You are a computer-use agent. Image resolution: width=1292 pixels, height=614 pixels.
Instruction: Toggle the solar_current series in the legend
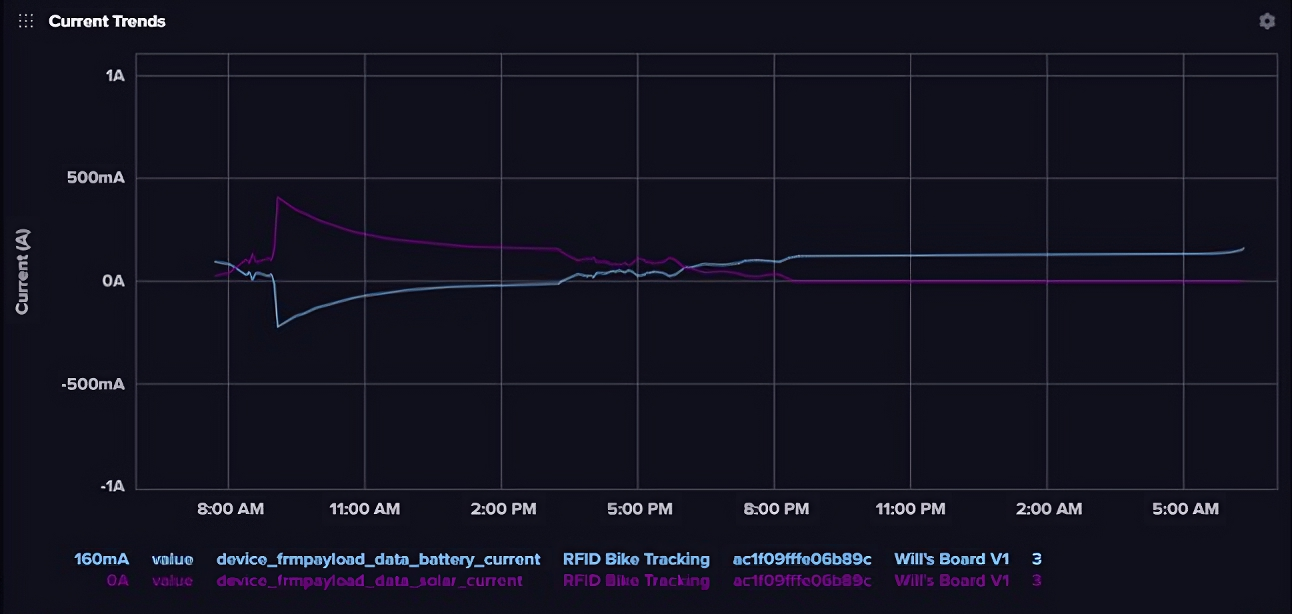(369, 580)
